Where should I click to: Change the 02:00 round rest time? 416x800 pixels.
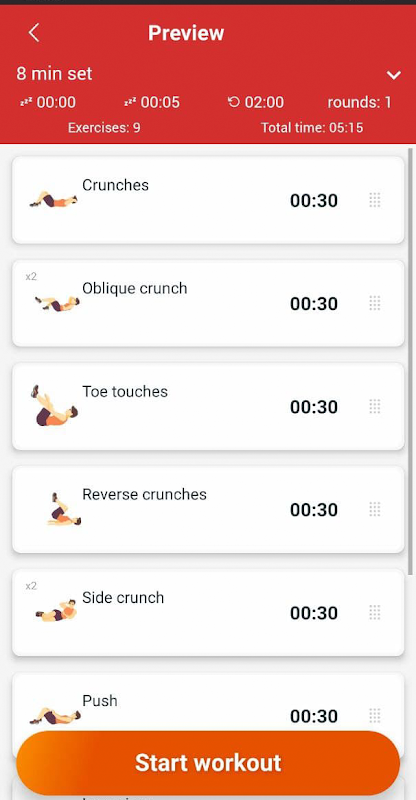[256, 102]
